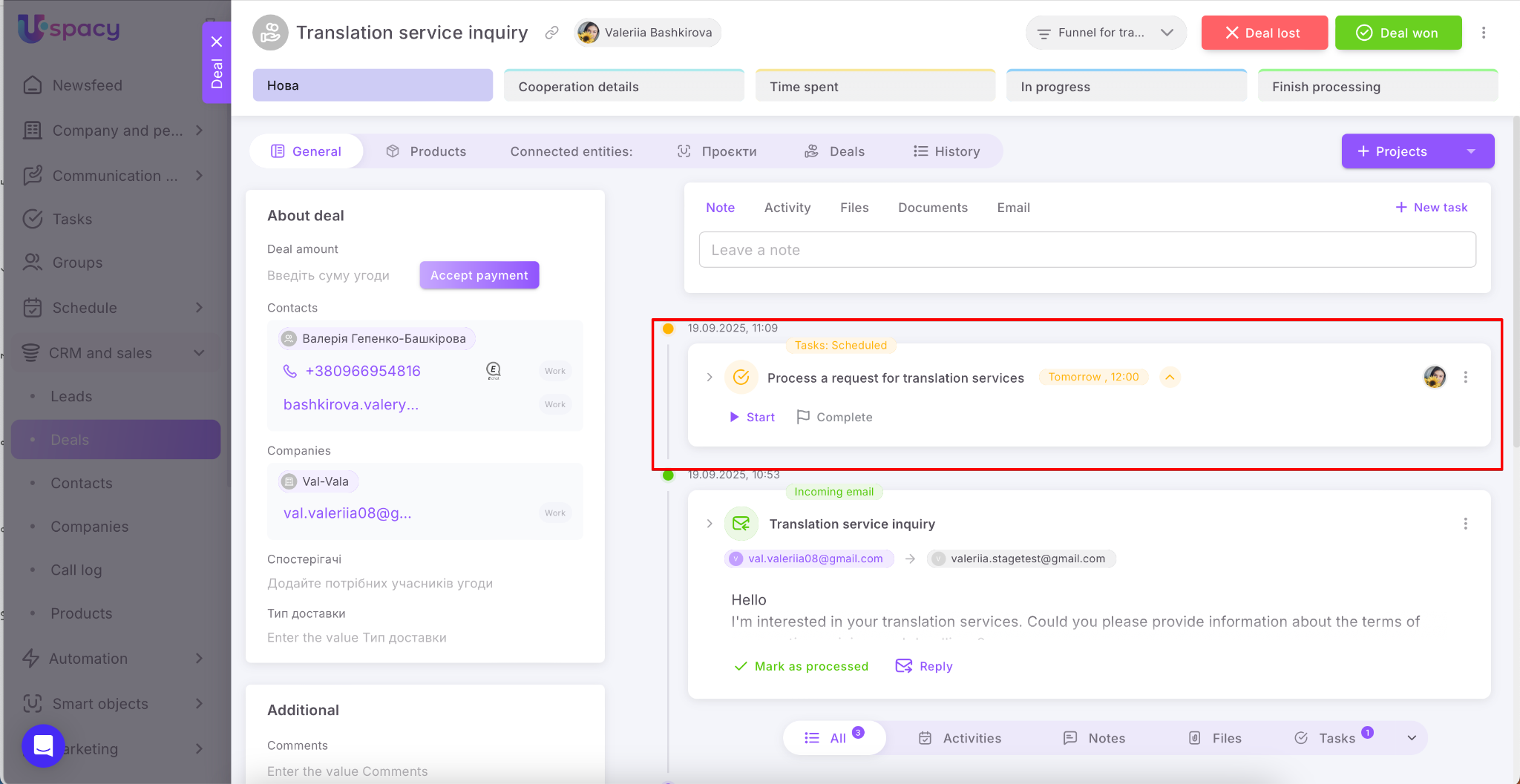
Task: Mark incoming email as processed
Action: [x=801, y=666]
